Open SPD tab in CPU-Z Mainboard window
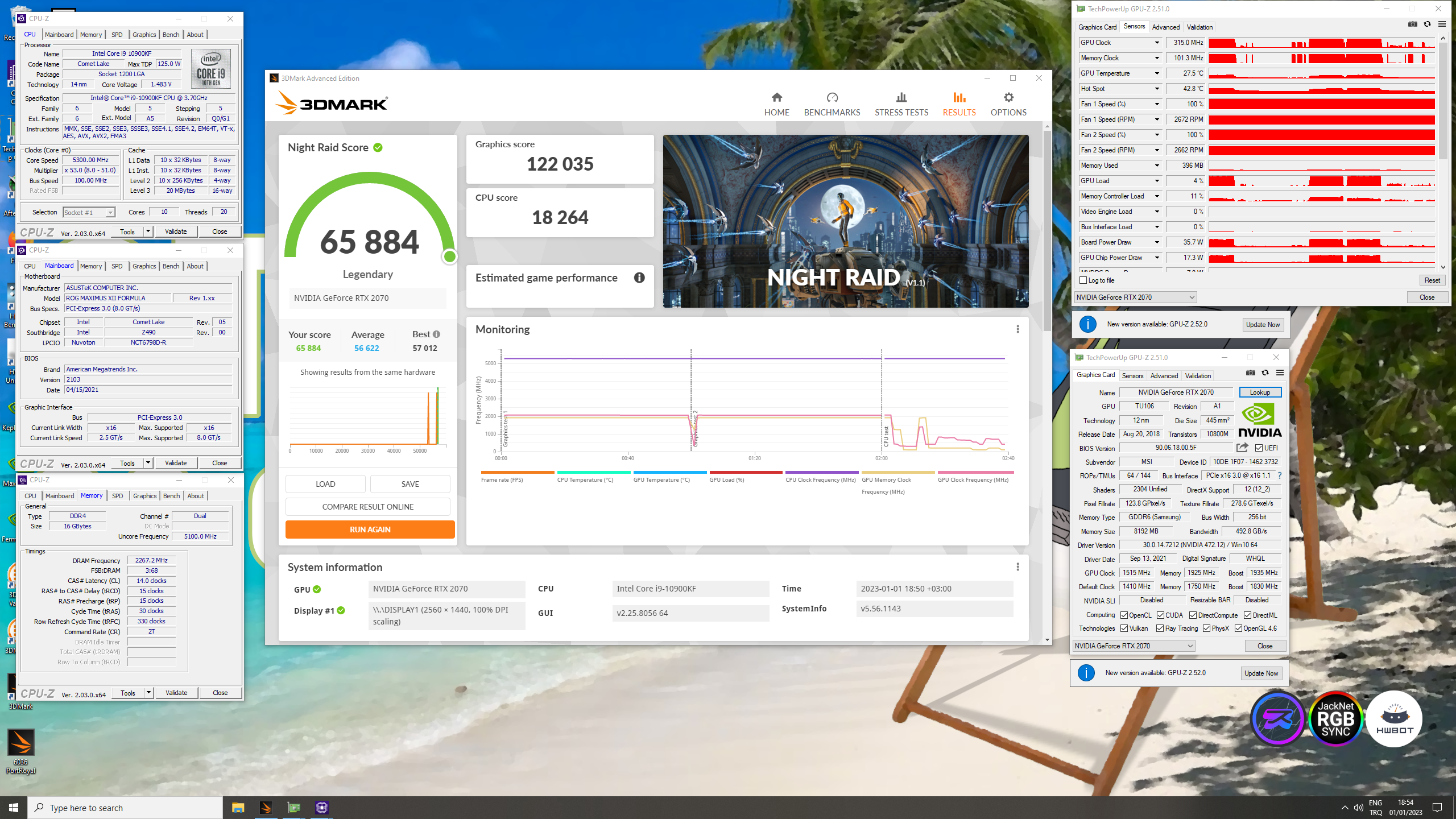Screen dimensions: 1456x819 coord(117,266)
